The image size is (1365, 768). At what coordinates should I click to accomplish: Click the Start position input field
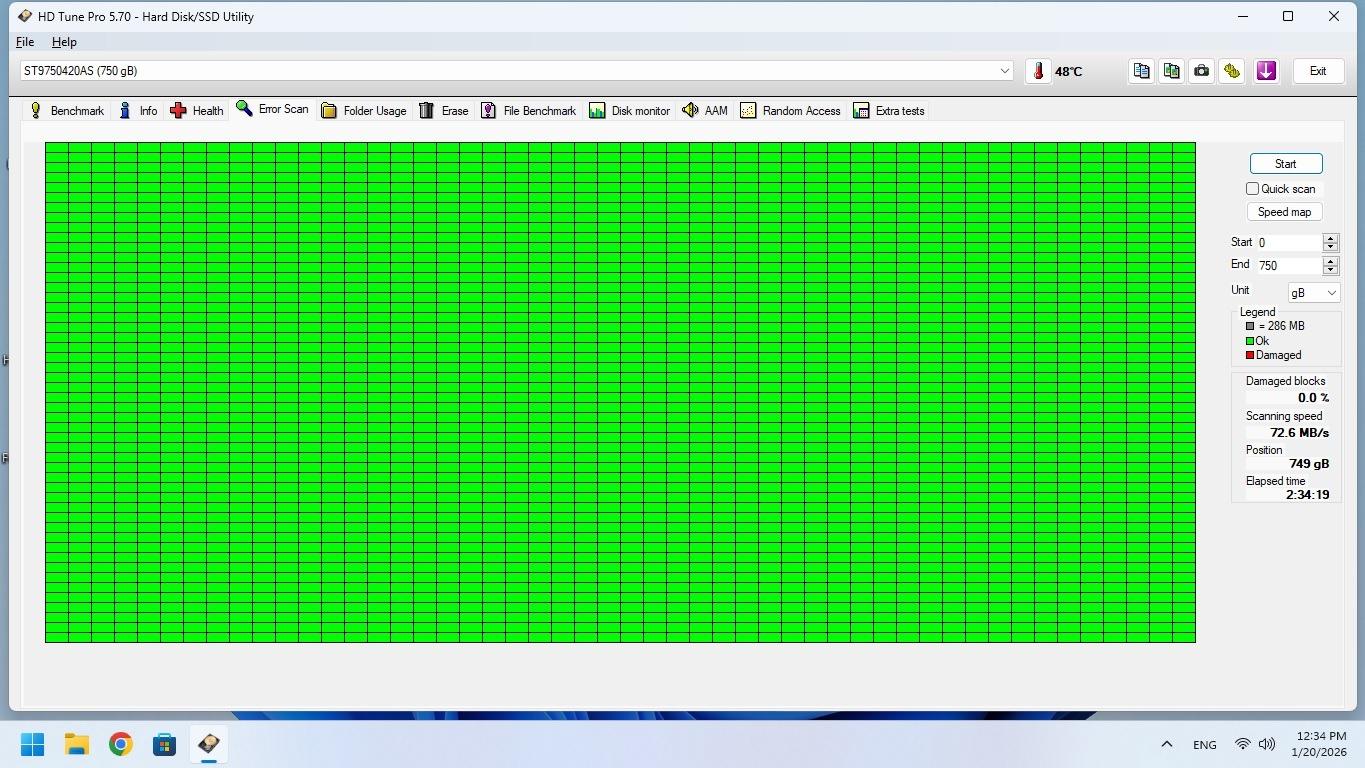pos(1289,242)
